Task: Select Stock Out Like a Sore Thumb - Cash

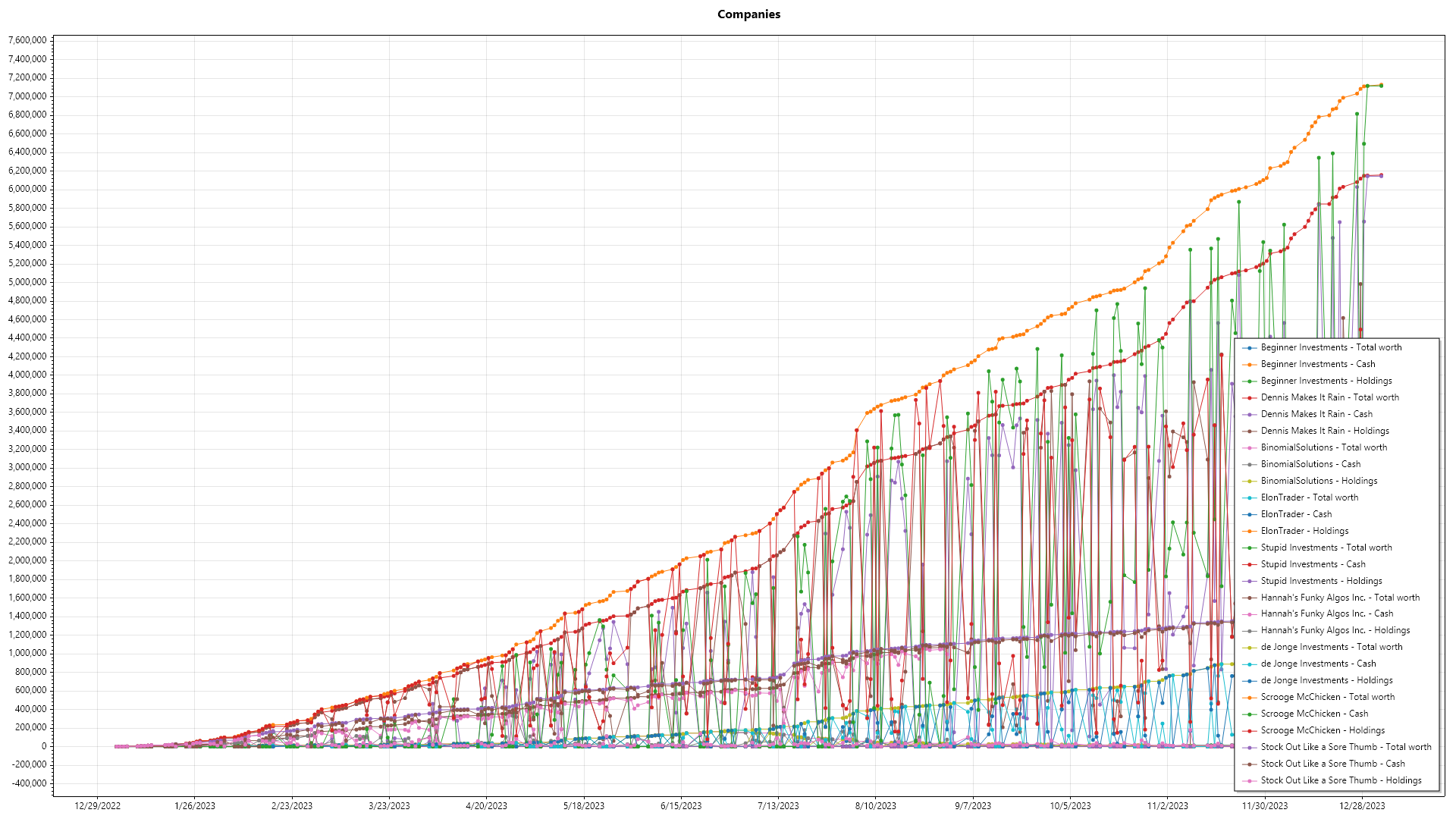Action: coord(1332,764)
